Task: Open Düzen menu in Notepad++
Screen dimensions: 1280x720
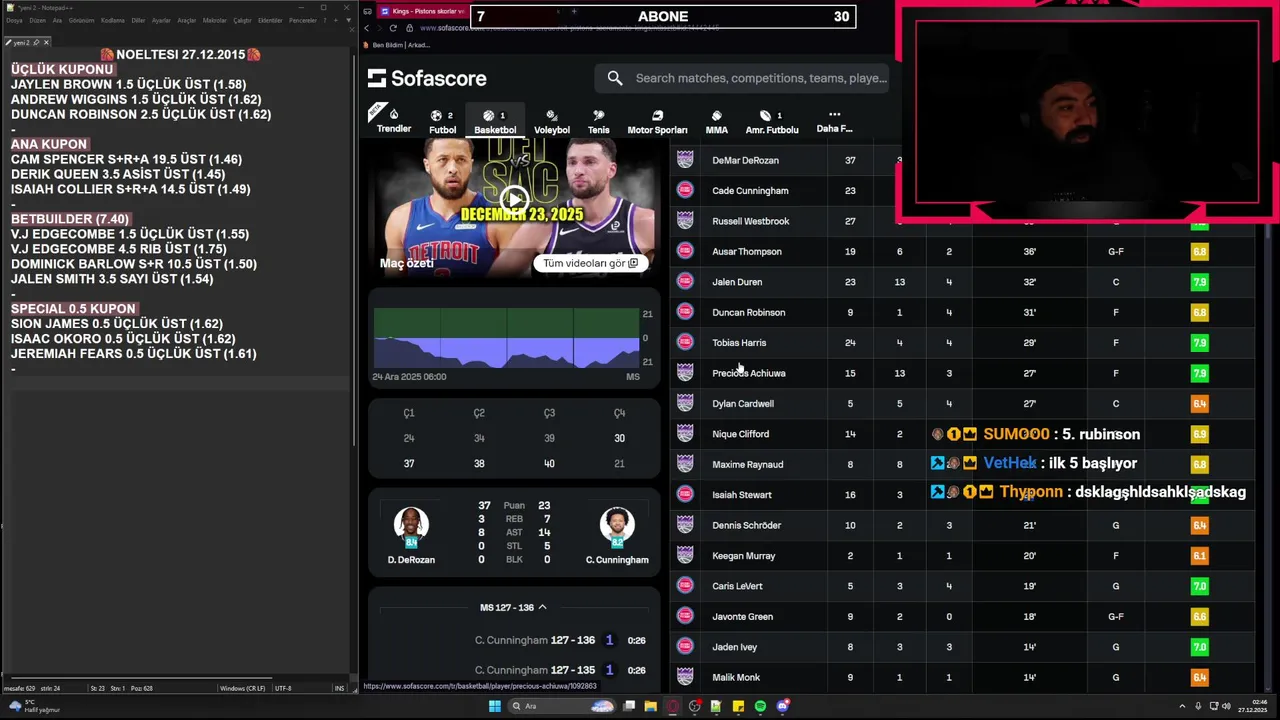Action: tap(37, 20)
